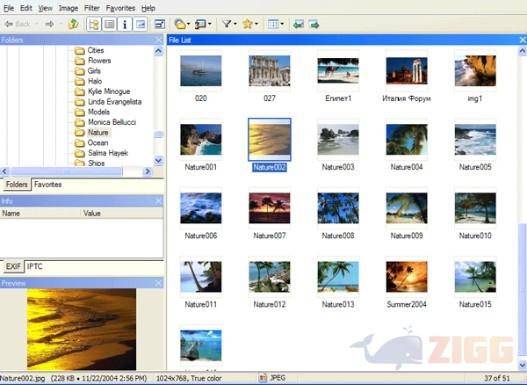This screenshot has width=527, height=385.
Task: Toggle the Info panel button
Action: 125,24
